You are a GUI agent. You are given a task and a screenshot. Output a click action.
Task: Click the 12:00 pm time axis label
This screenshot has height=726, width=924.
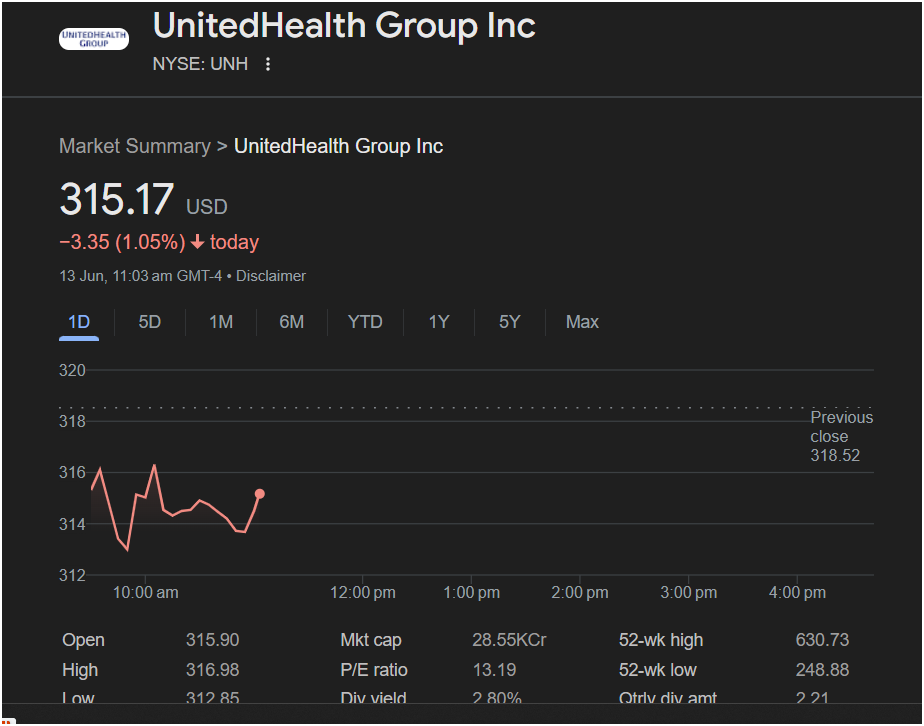click(362, 592)
